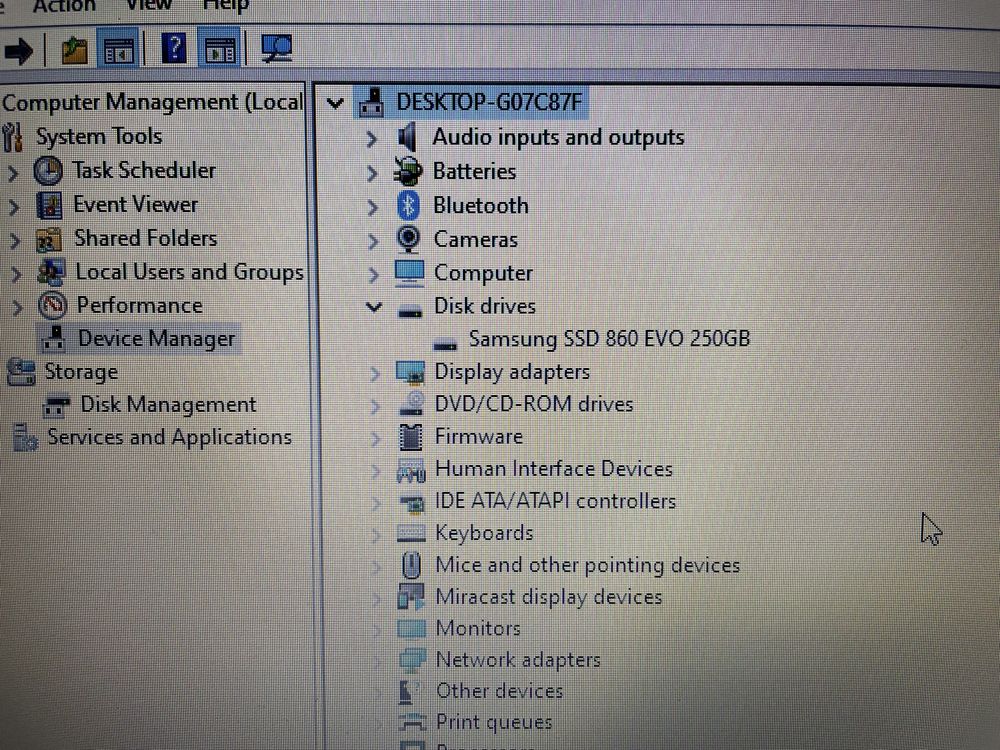This screenshot has height=750, width=1000.
Task: Click the Display adapters icon
Action: (x=410, y=372)
